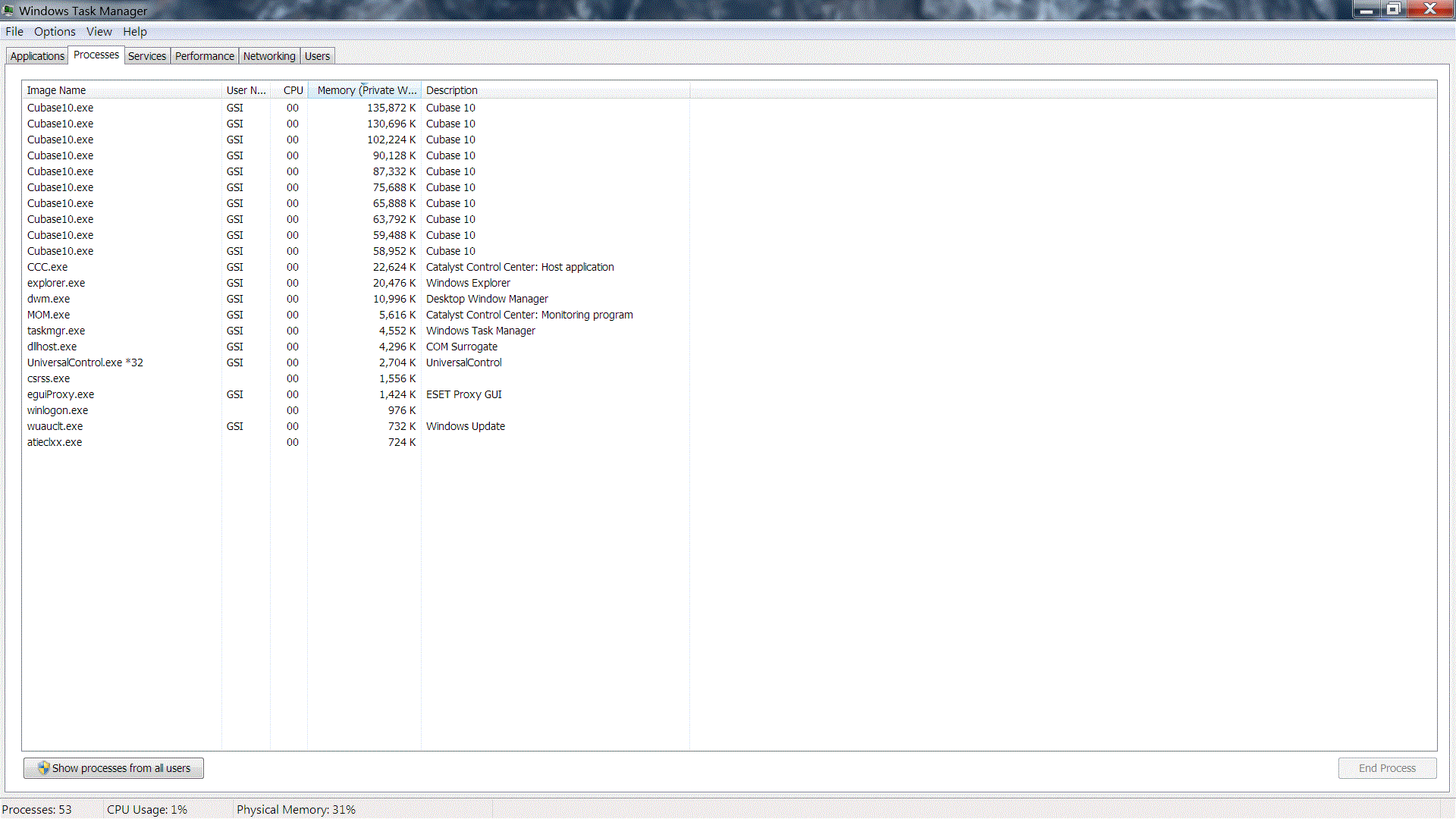1456x819 pixels.
Task: Sort processes by the CPU column
Action: pos(289,90)
